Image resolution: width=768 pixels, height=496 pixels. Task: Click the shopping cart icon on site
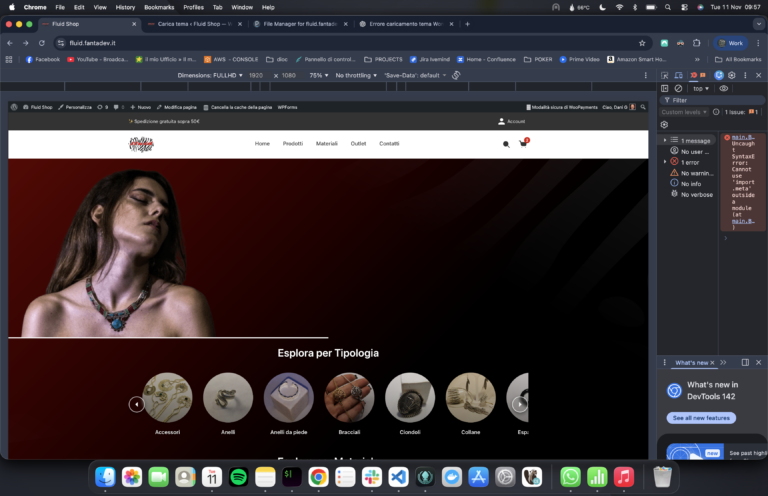coord(523,144)
